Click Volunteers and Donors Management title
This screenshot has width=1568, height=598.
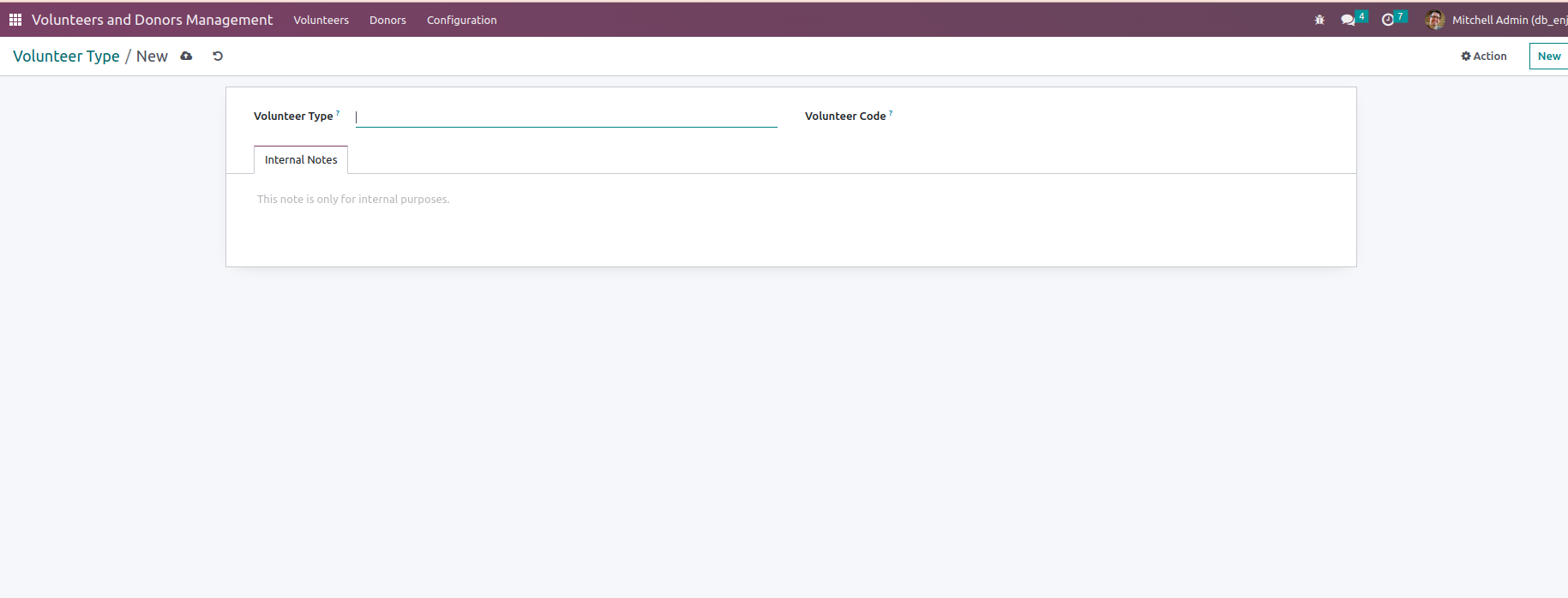pos(152,20)
